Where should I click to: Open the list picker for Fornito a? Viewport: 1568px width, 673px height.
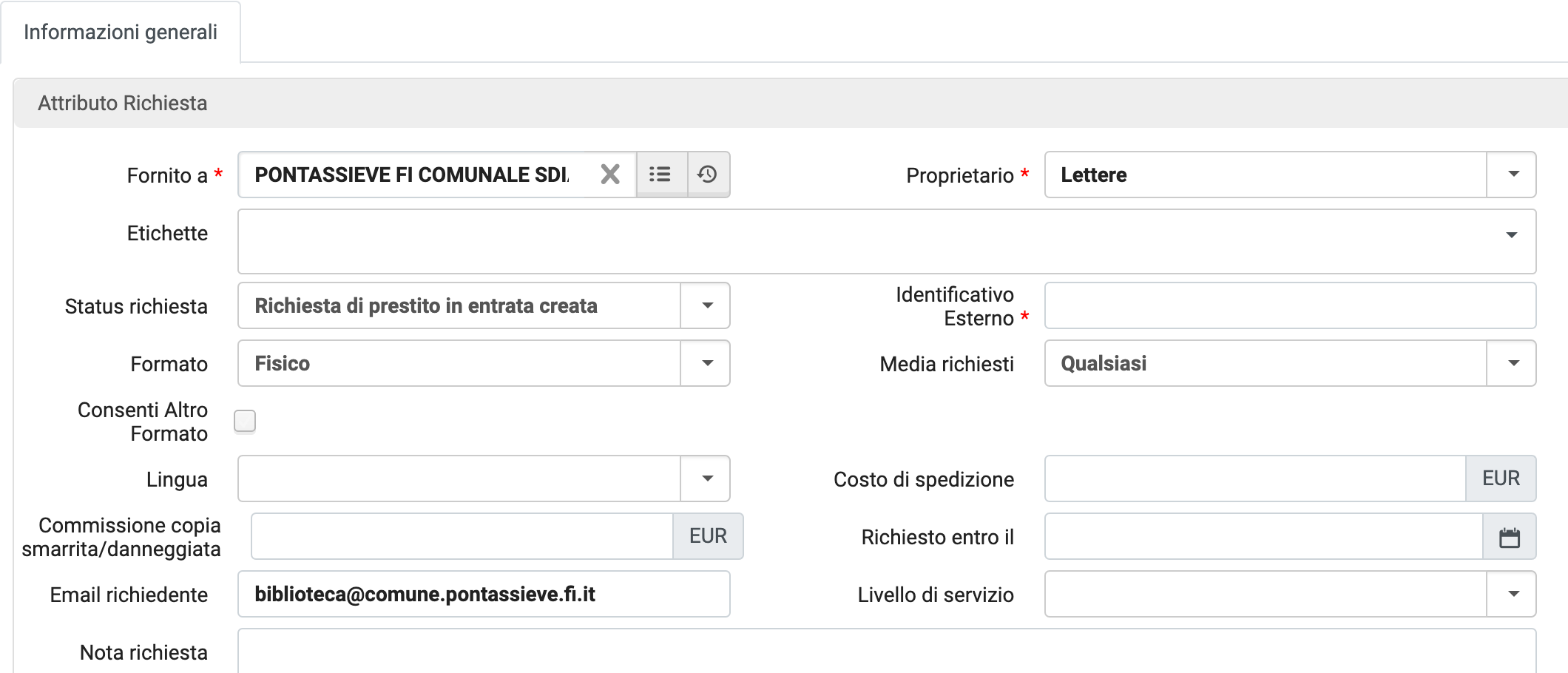[661, 175]
